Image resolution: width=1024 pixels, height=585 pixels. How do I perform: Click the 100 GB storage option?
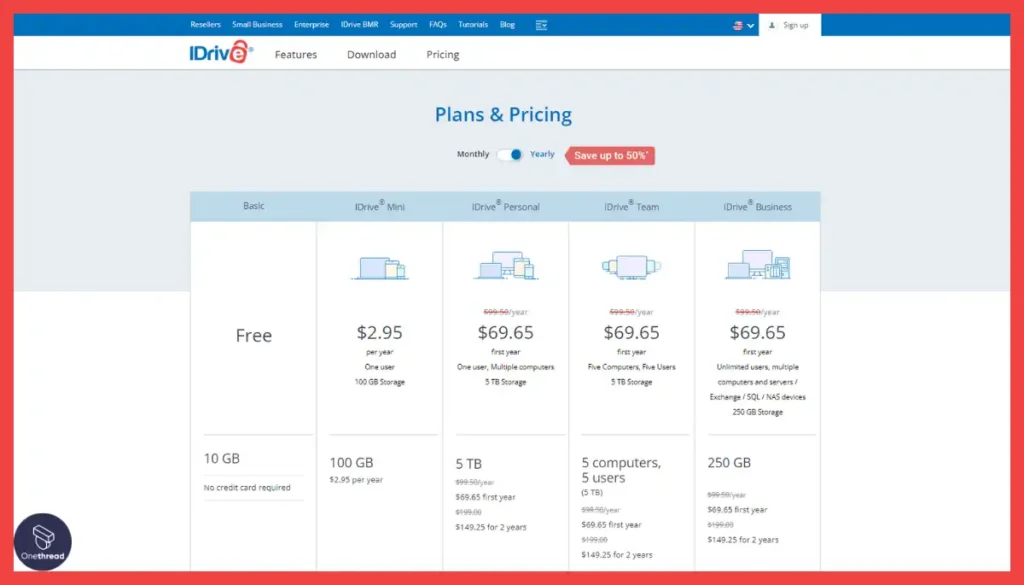351,462
